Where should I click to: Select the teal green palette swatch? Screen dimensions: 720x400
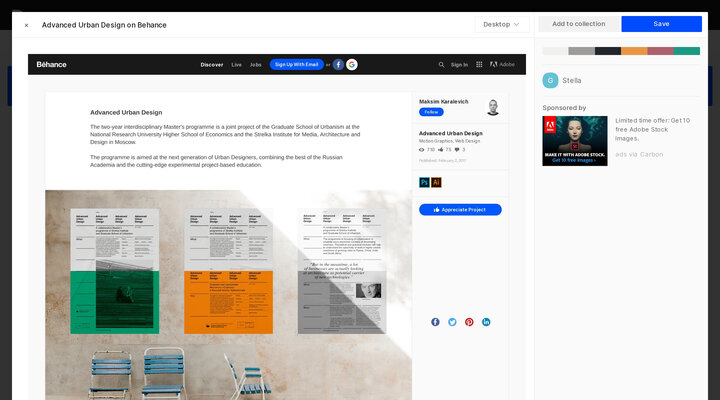[x=686, y=51]
